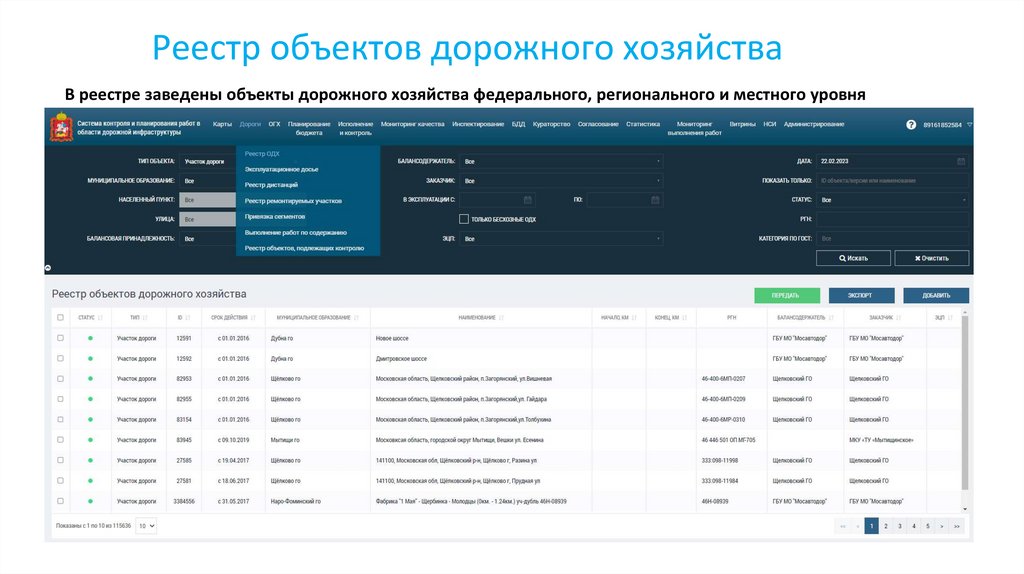The image size is (1024, 574).
Task: Open the Категория по ГОСТ dropdown
Action: click(x=892, y=239)
